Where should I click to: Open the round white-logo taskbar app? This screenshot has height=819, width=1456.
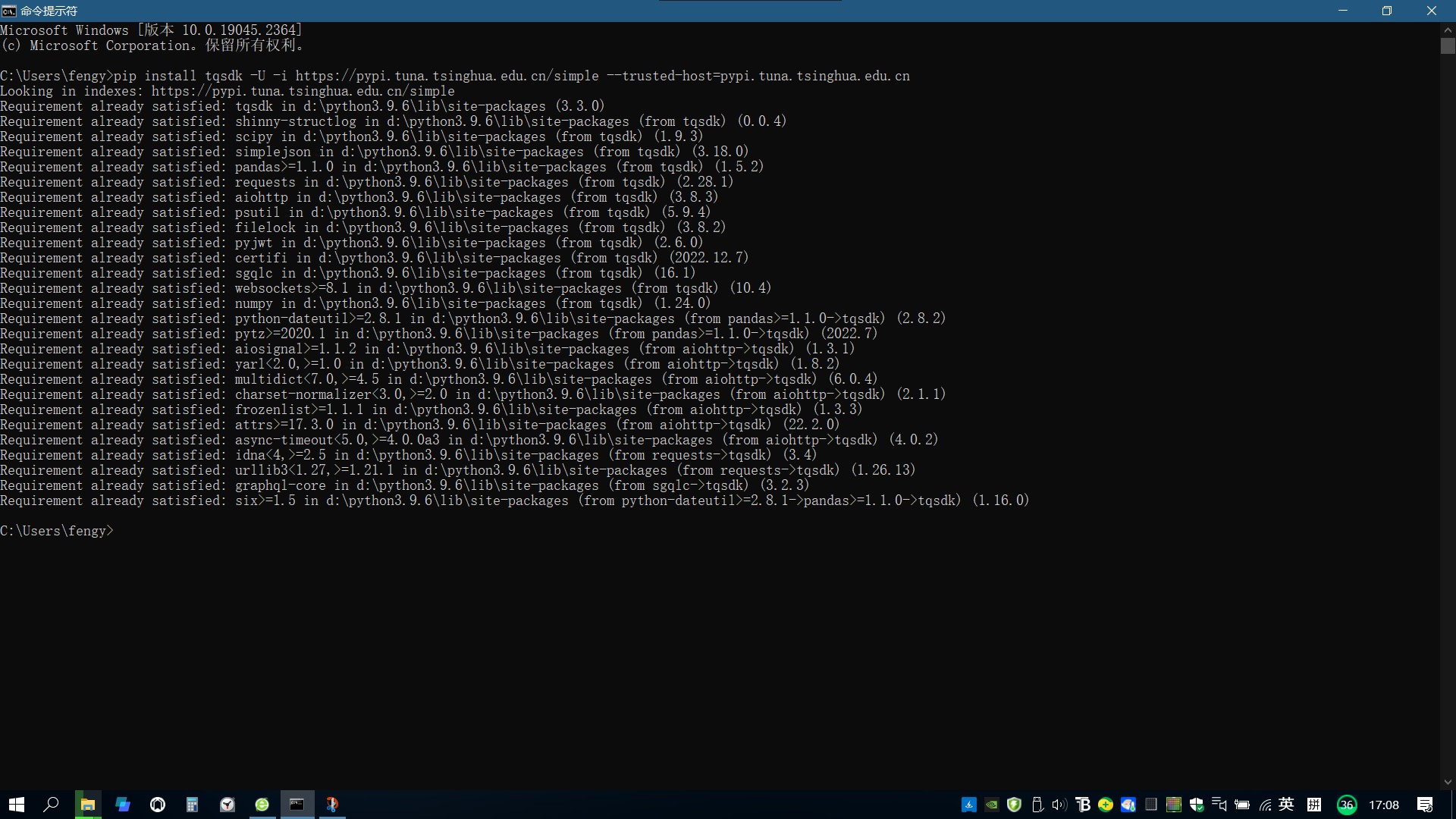[x=158, y=805]
